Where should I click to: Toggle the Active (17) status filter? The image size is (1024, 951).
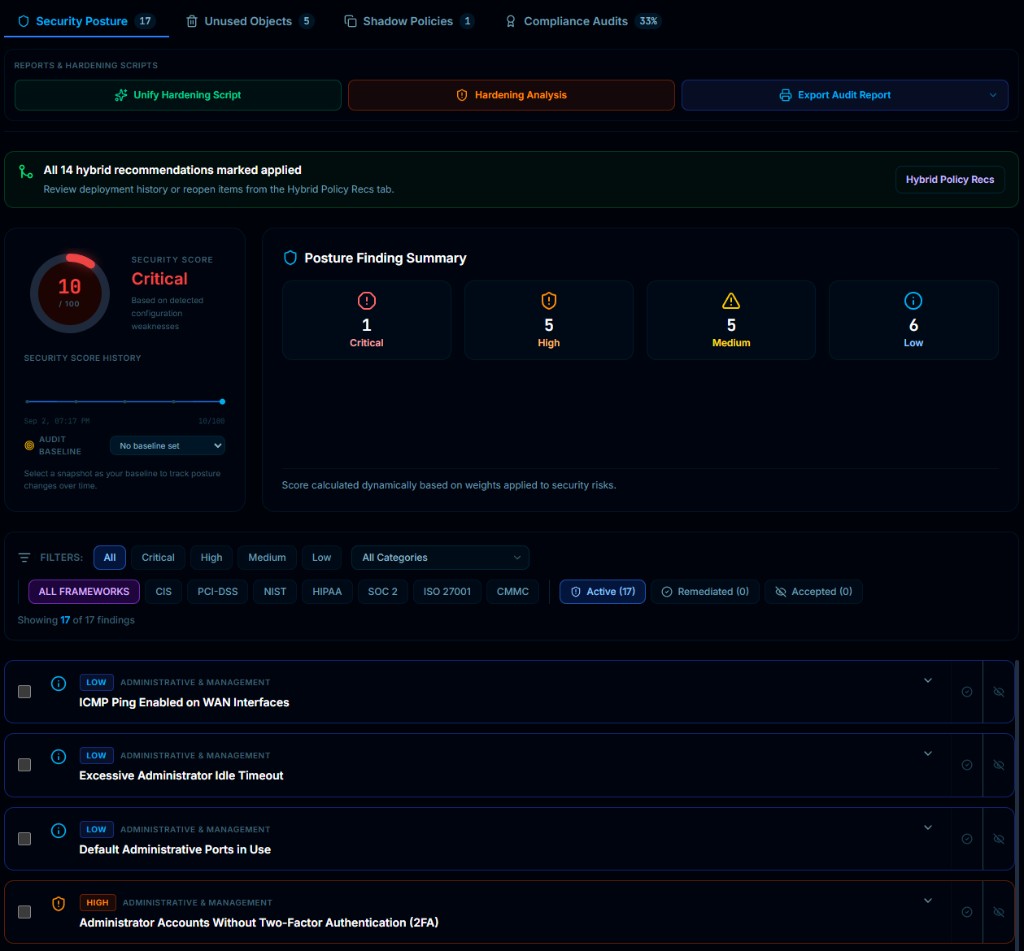(602, 591)
